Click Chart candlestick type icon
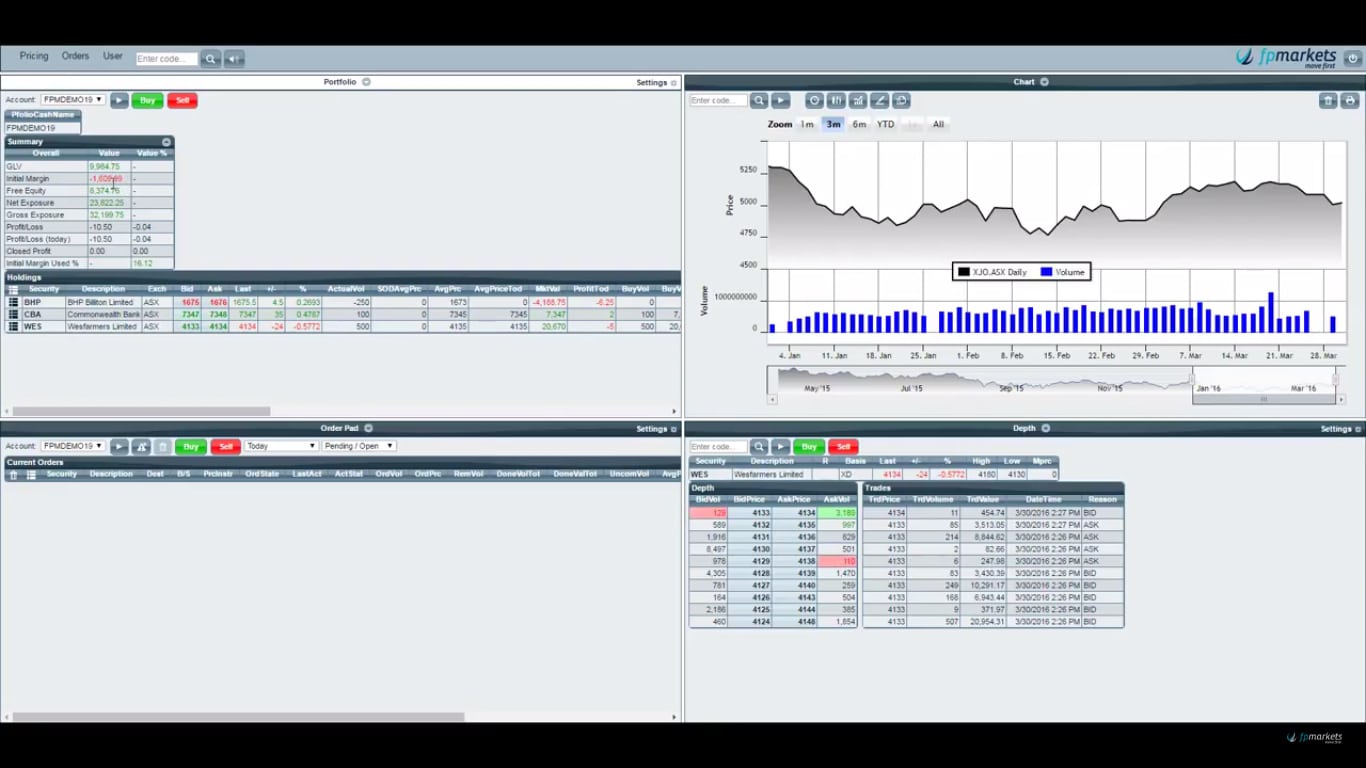Image resolution: width=1366 pixels, height=768 pixels. pyautogui.click(x=836, y=101)
